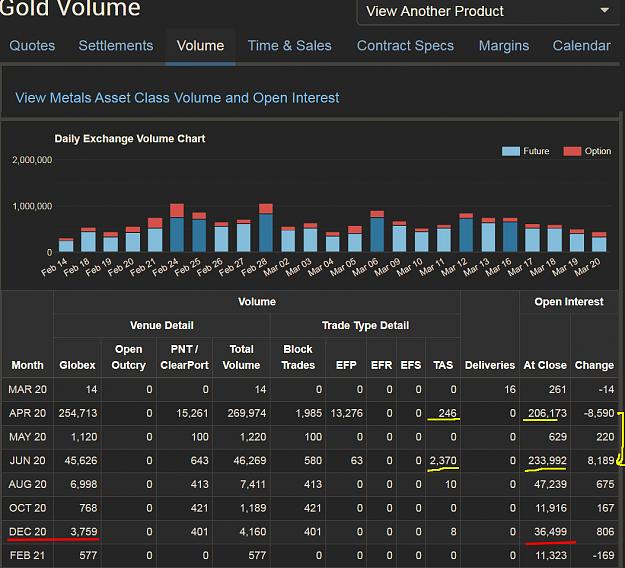Click JUN 20 TAS value 2,370
Screen dimensions: 625x568
(x=443, y=460)
